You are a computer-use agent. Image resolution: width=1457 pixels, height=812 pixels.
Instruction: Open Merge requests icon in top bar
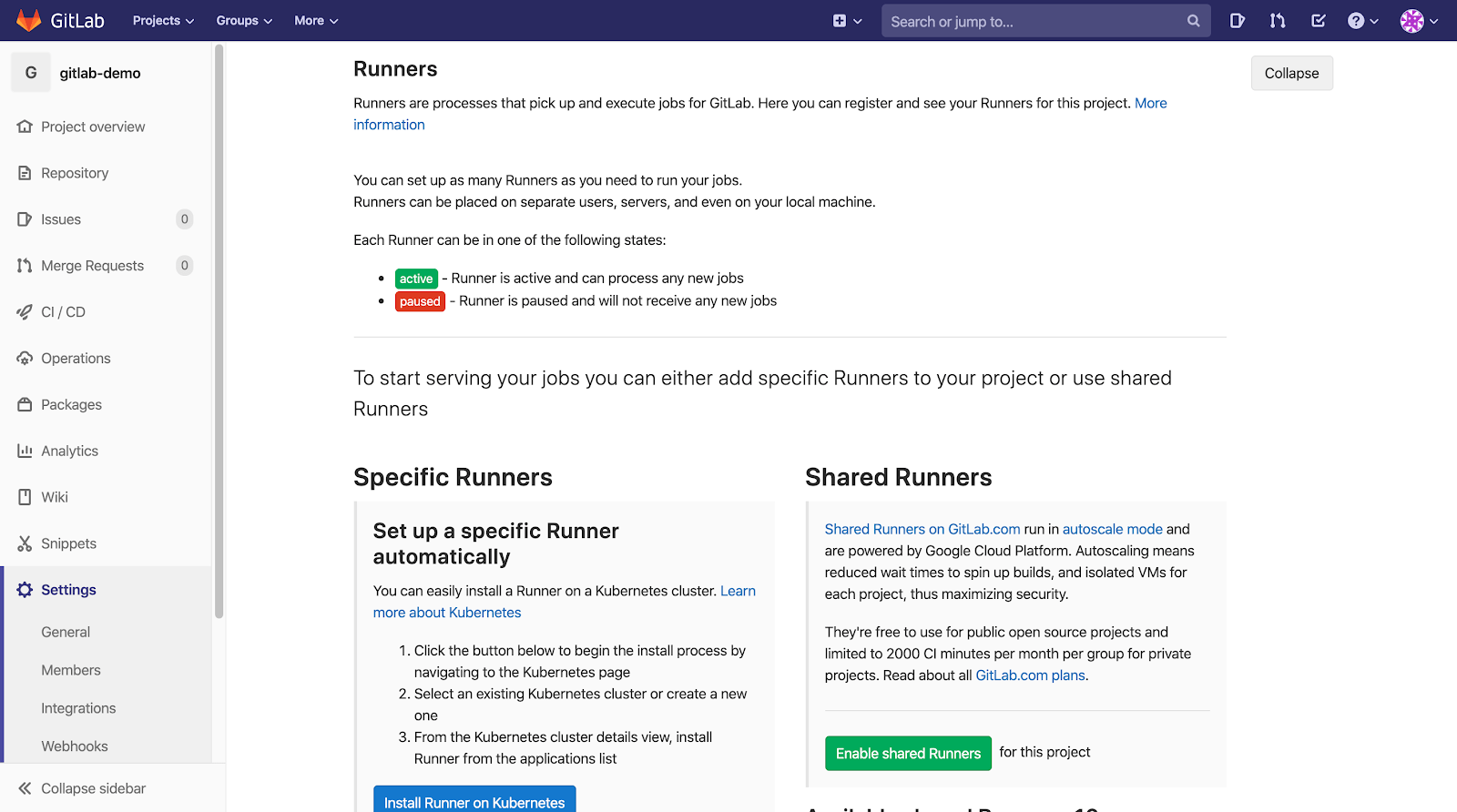pos(1278,20)
